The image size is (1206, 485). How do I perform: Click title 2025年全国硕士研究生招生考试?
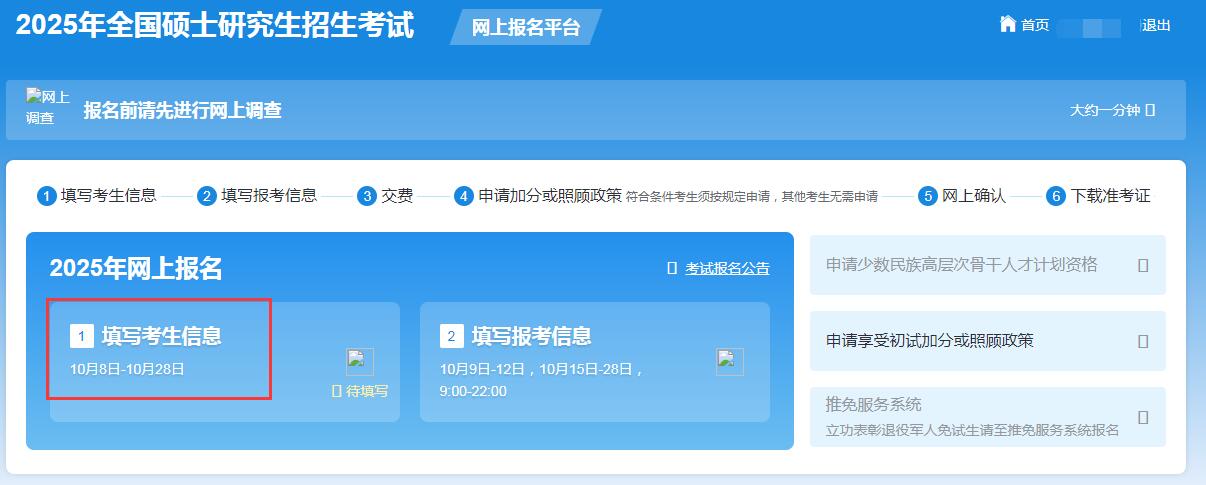point(215,25)
